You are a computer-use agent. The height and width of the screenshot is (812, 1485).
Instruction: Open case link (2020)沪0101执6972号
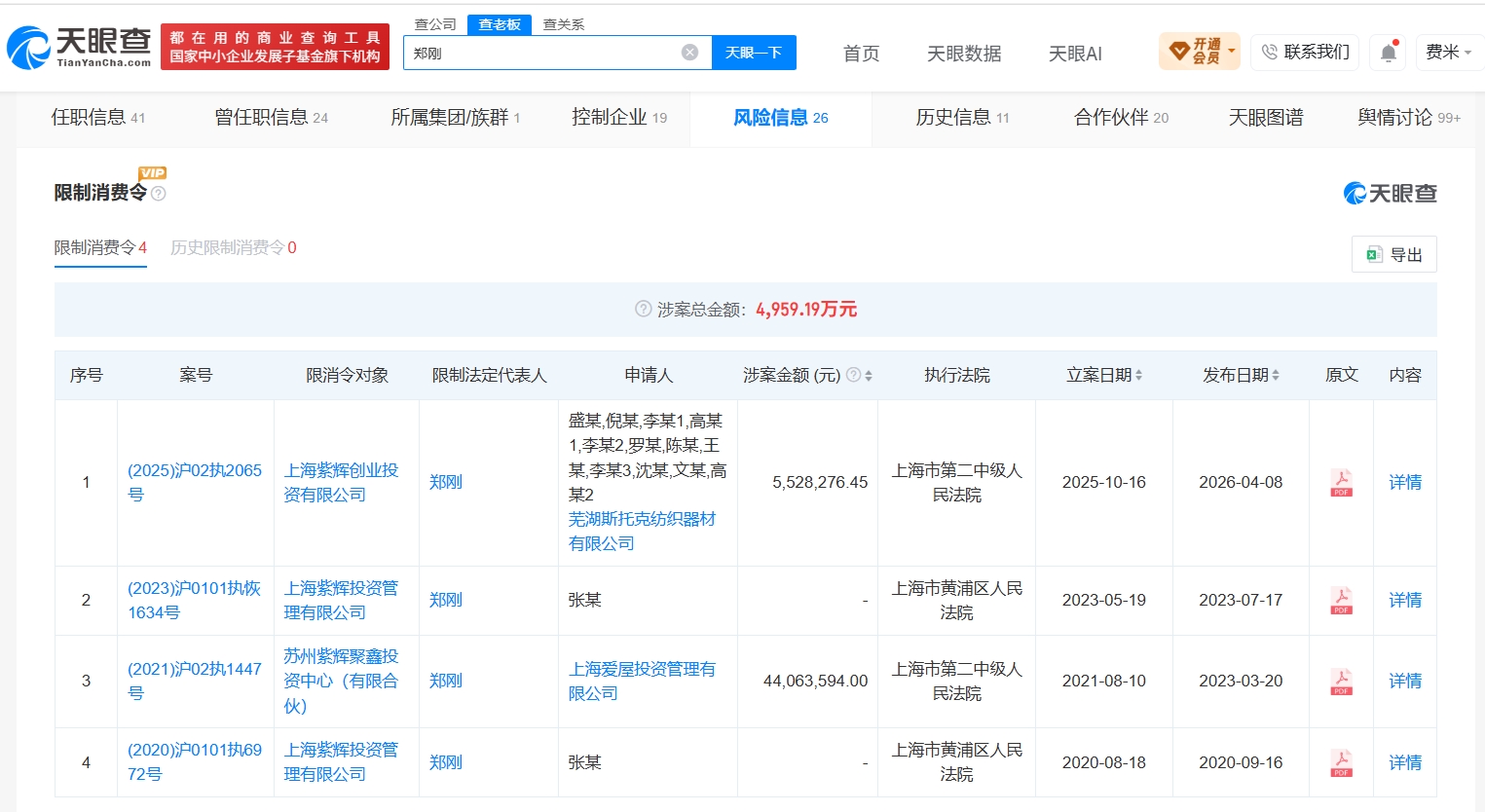[195, 762]
